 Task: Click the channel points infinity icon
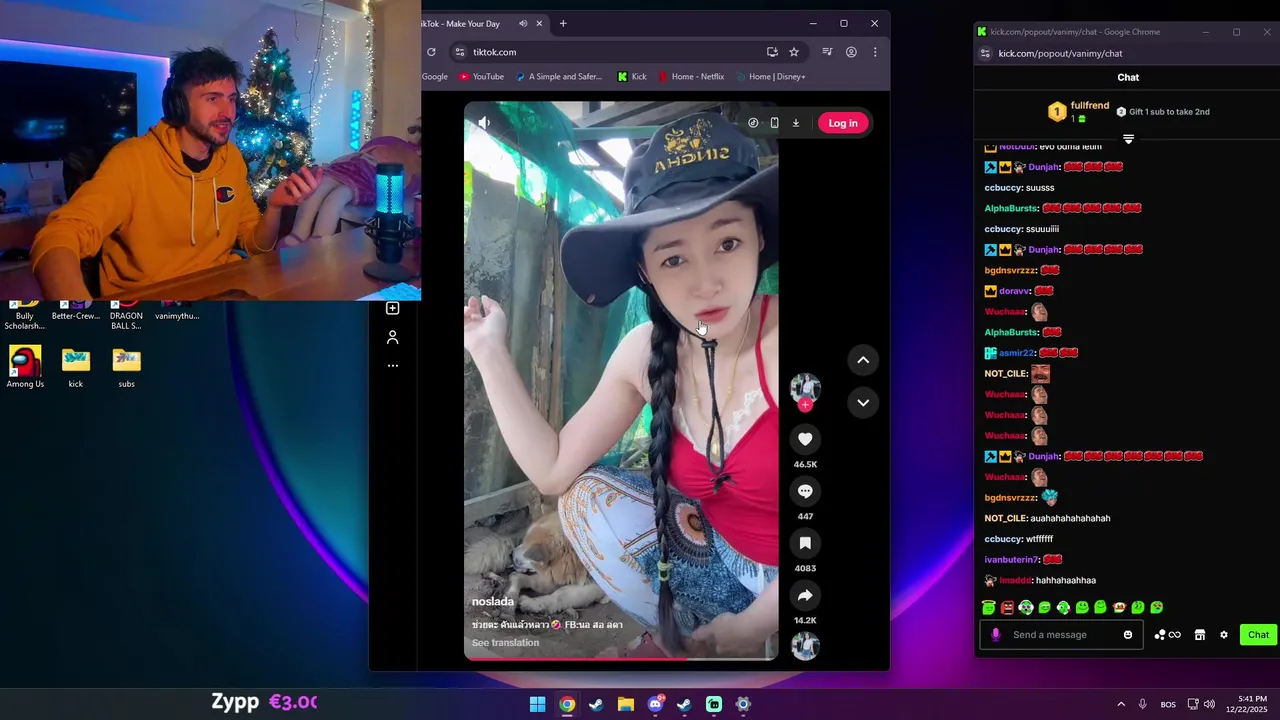click(x=1167, y=634)
